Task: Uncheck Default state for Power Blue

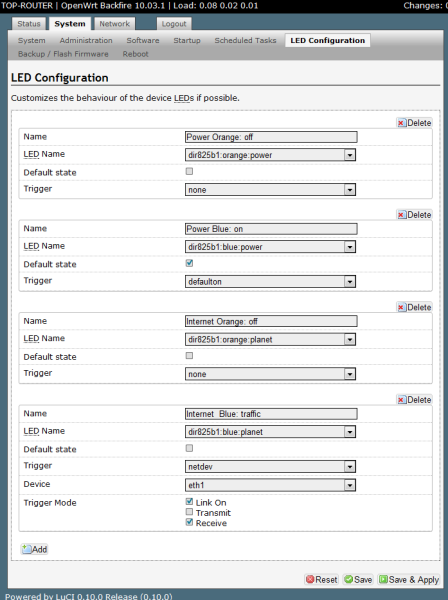Action: click(x=189, y=263)
